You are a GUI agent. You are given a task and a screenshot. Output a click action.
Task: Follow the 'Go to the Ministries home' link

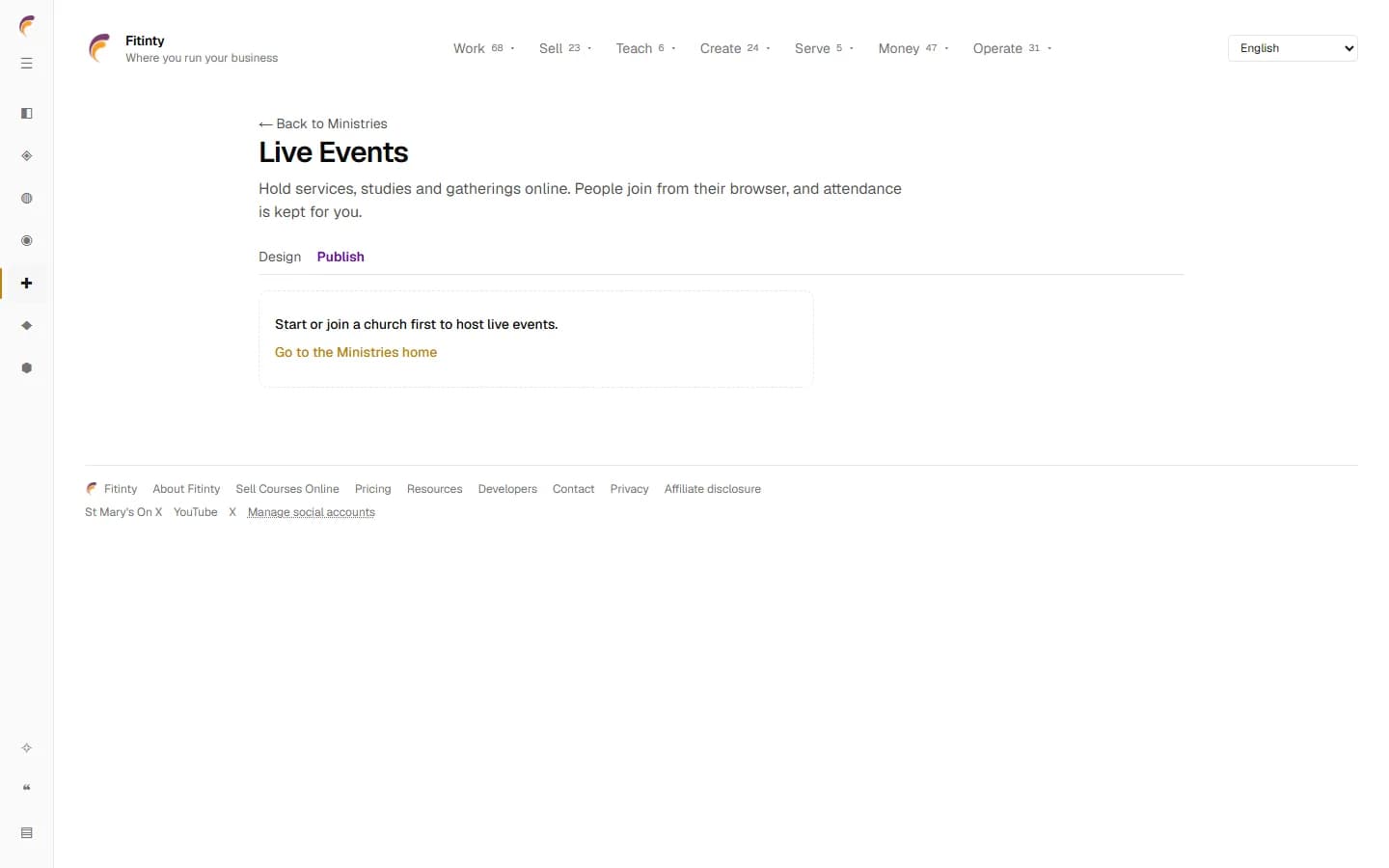pyautogui.click(x=356, y=352)
